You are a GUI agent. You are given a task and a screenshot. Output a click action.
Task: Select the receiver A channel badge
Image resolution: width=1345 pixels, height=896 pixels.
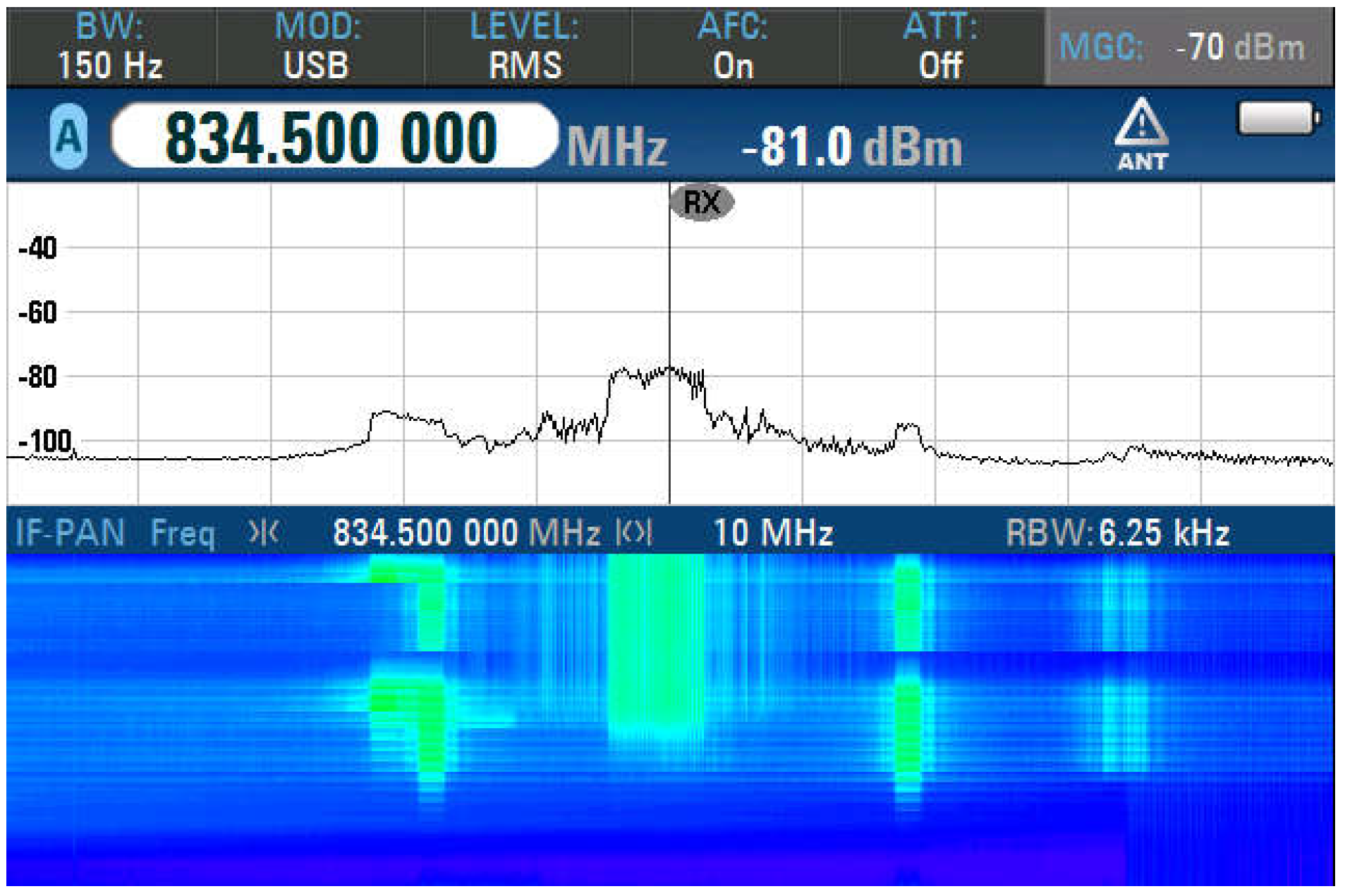pyautogui.click(x=68, y=136)
